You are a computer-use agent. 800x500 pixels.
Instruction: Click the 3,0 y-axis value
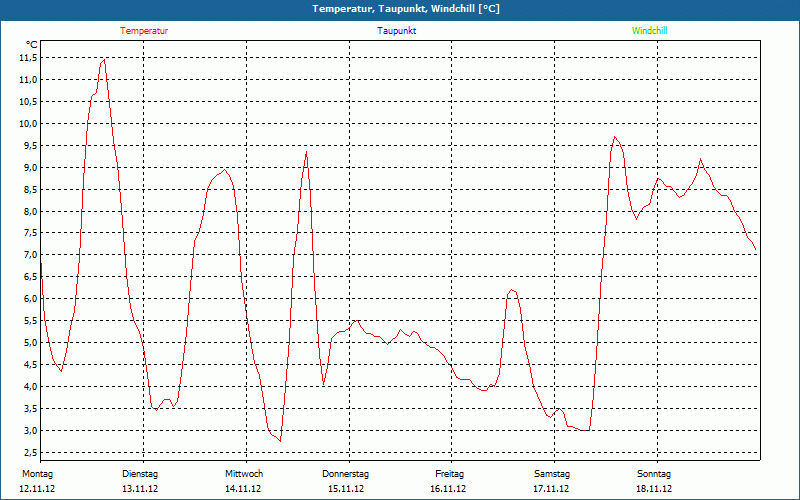point(30,430)
